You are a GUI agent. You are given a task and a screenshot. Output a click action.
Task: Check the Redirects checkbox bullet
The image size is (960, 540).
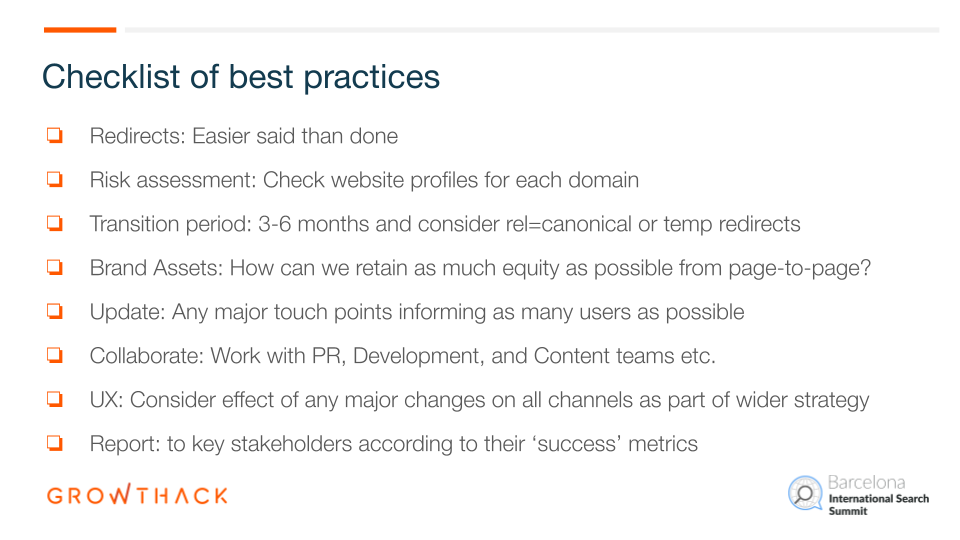(x=55, y=135)
